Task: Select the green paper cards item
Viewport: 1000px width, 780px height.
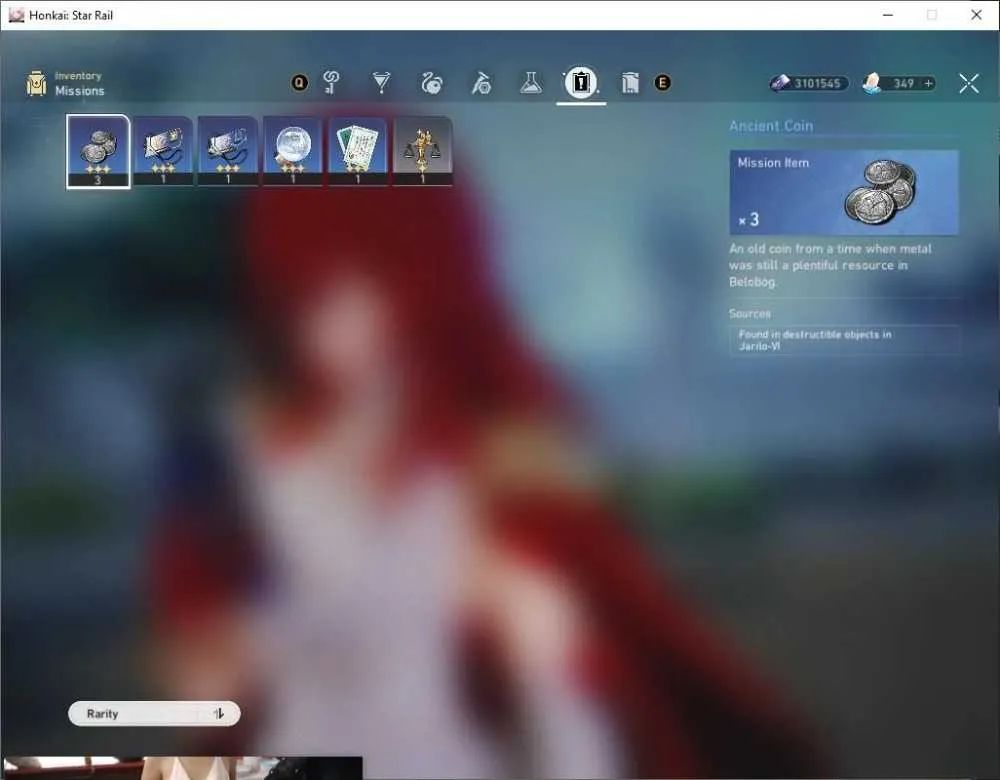Action: click(x=358, y=151)
